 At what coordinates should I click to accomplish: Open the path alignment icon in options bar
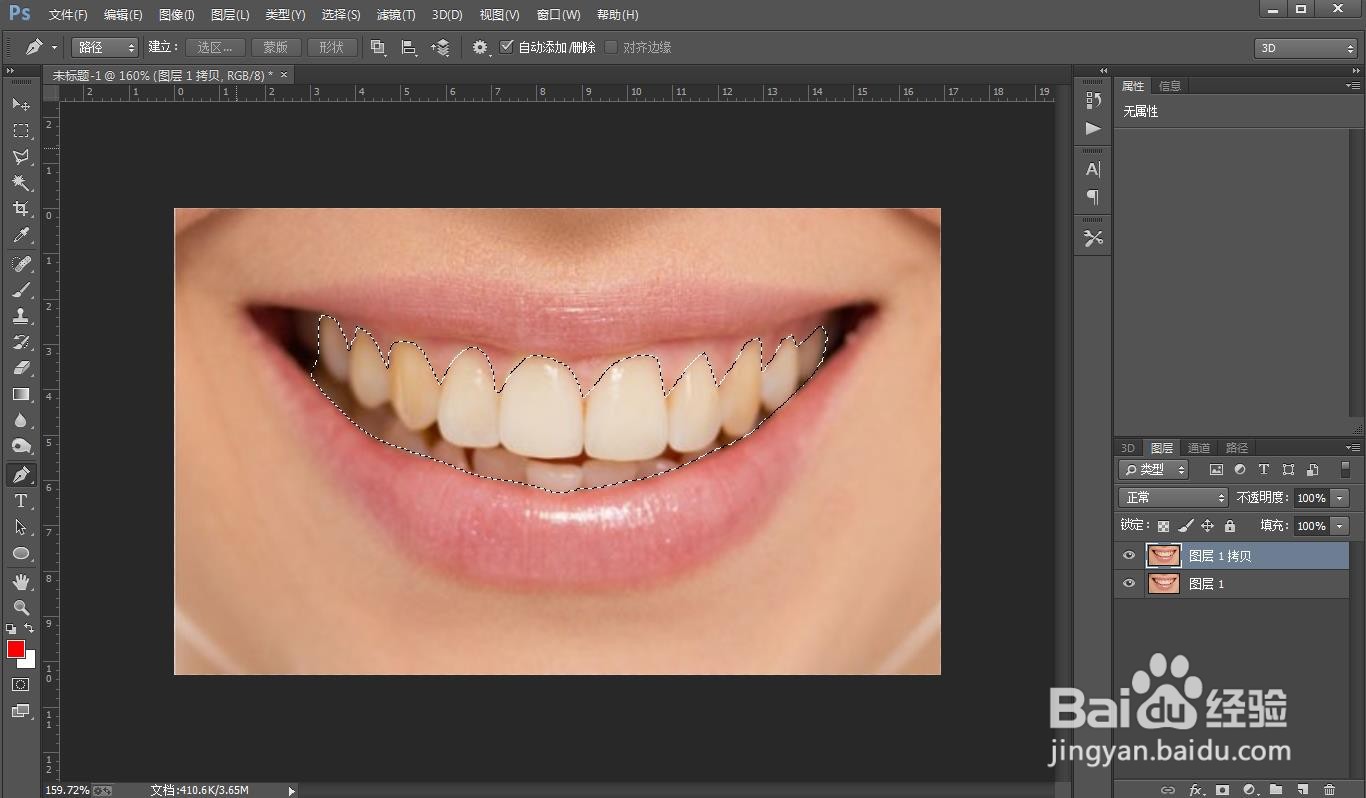tap(408, 47)
